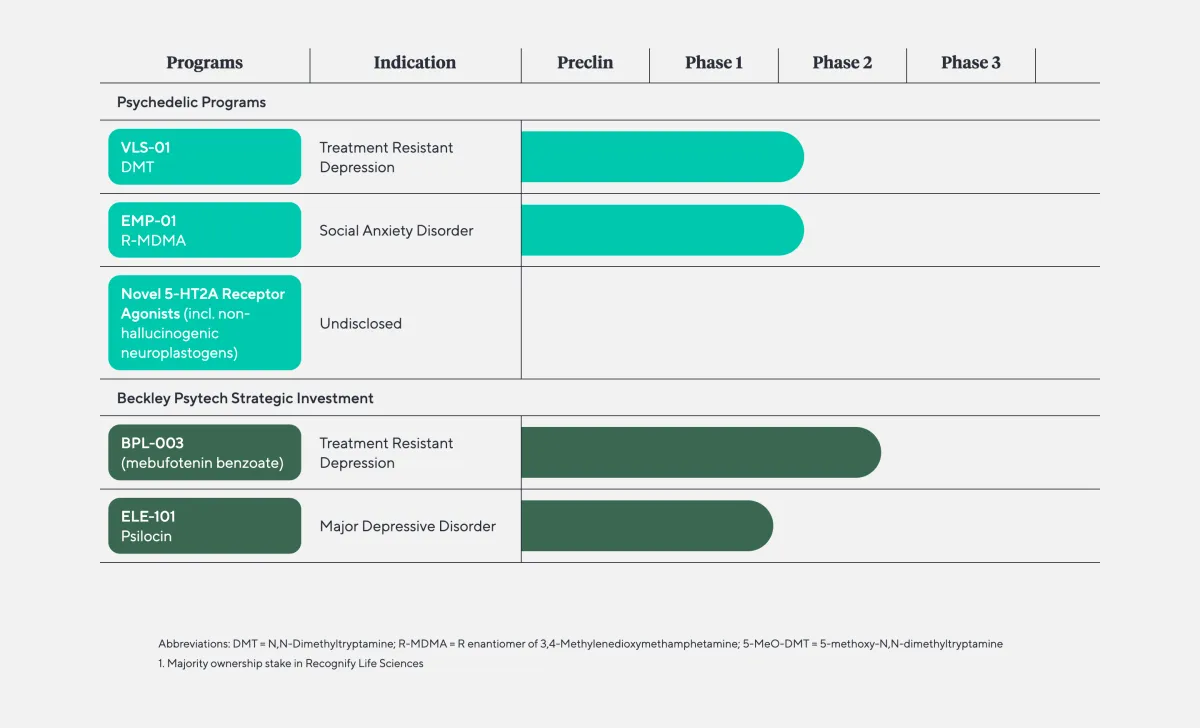This screenshot has width=1200, height=728.
Task: Click the BPL-003 green progress bar
Action: tap(700, 451)
